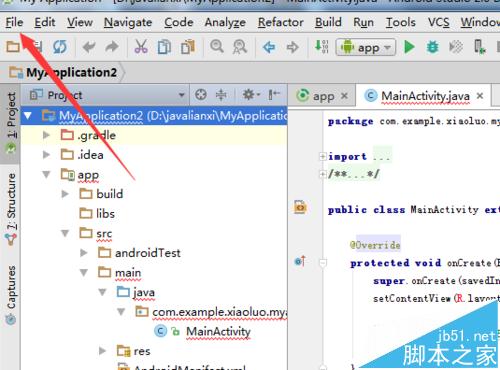Navigate Forward with the right arrow icon
This screenshot has width=500, height=370.
292,47
